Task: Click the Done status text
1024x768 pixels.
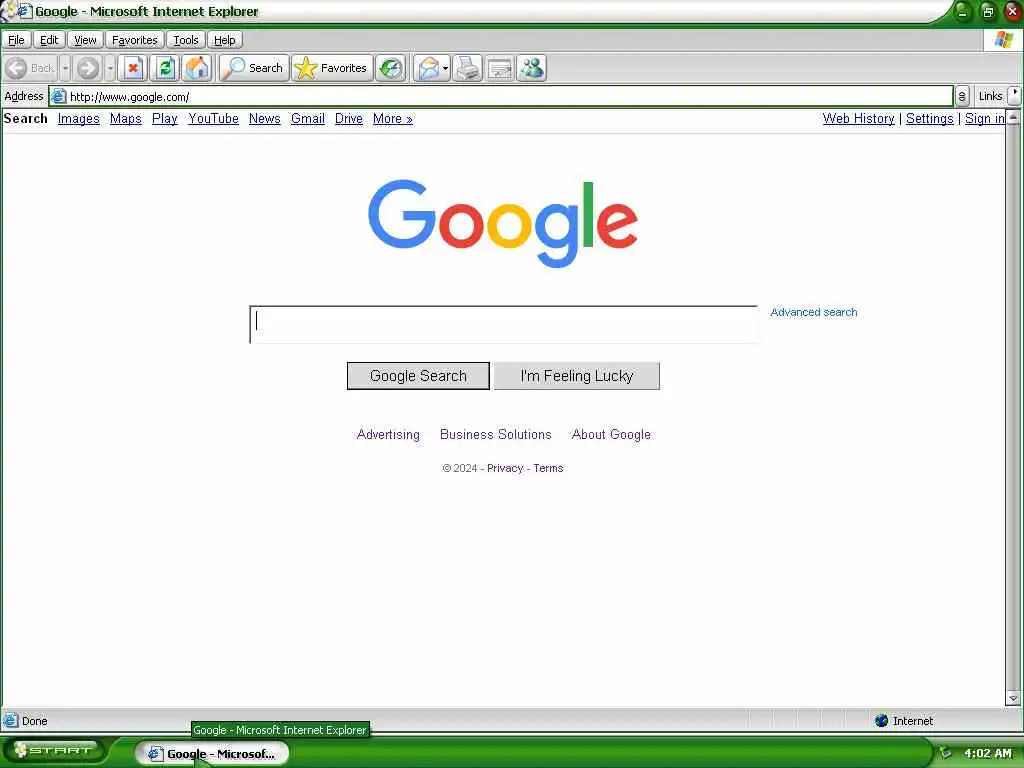Action: [35, 721]
